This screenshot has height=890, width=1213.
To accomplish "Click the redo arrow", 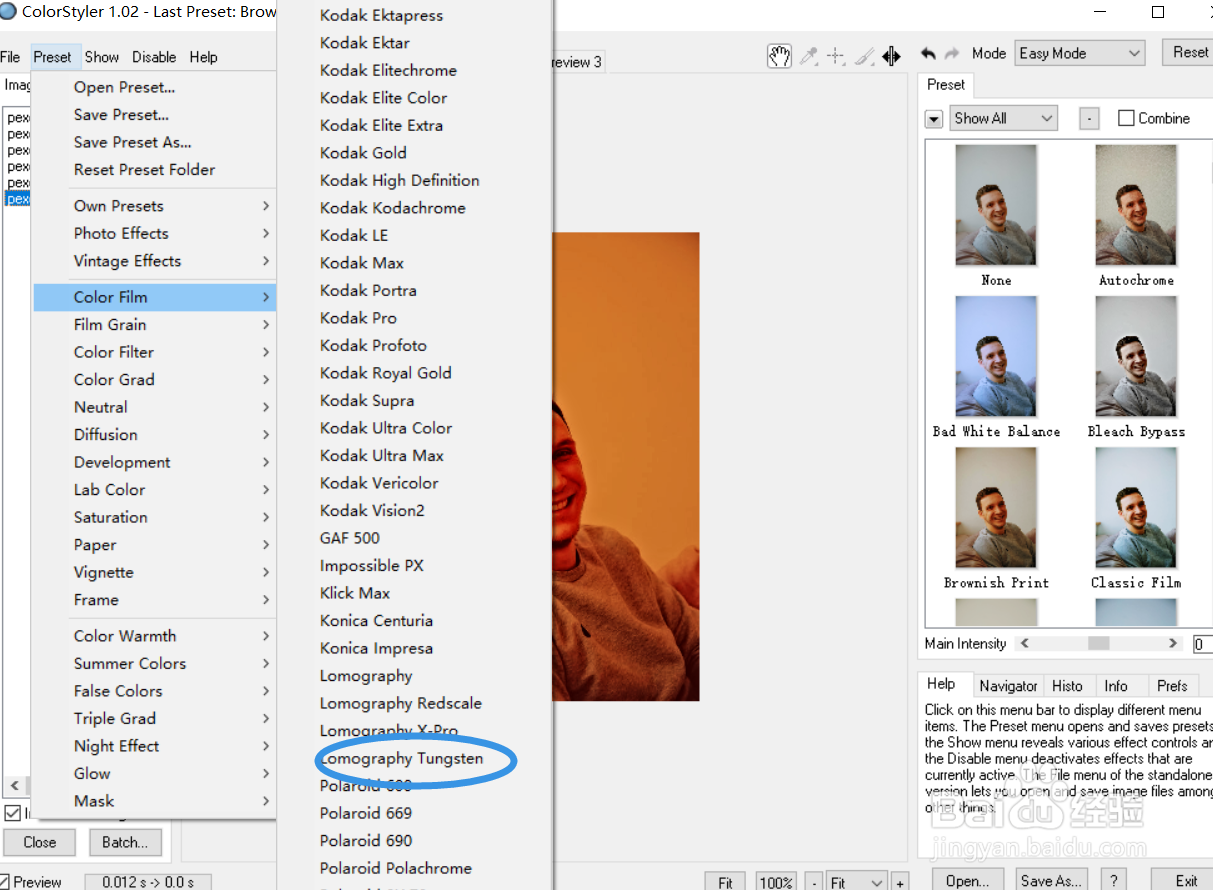I will [x=951, y=54].
